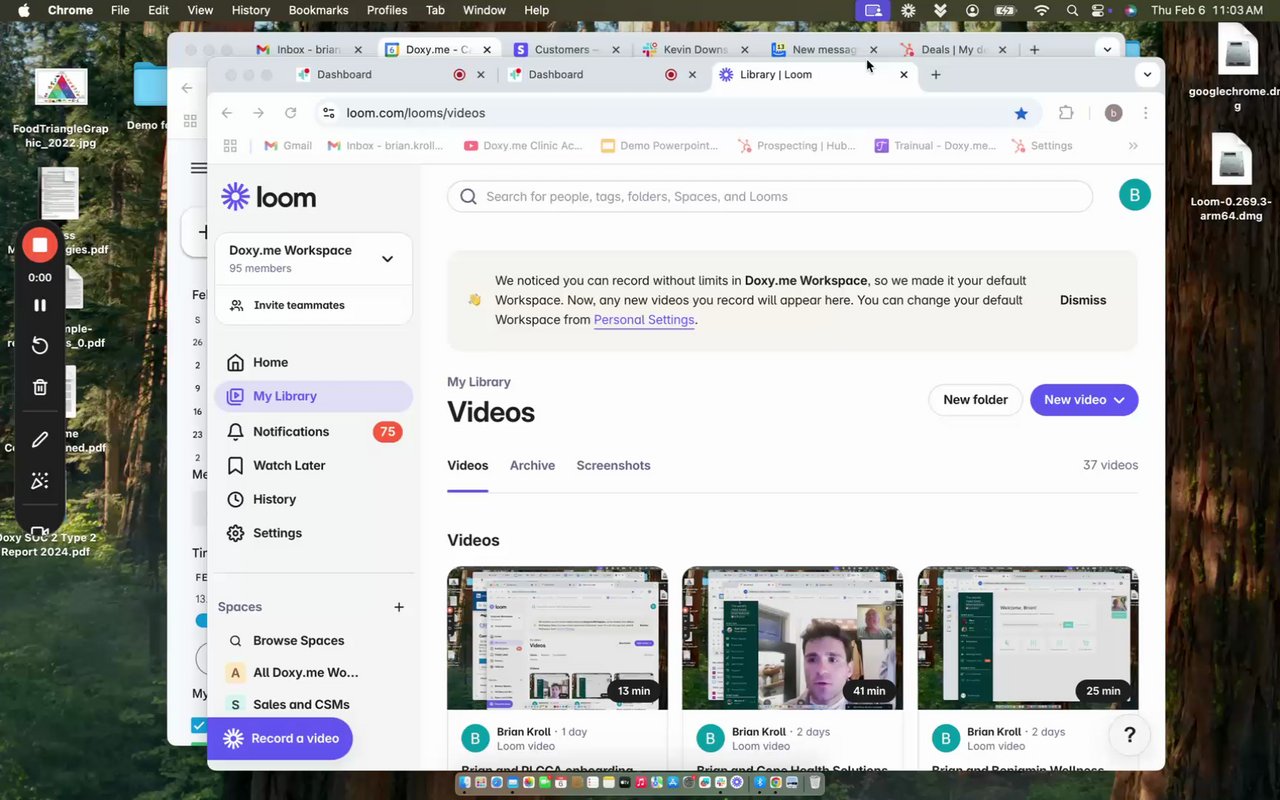This screenshot has height=800, width=1280.
Task: Bookmark page with the star icon
Action: [1021, 113]
